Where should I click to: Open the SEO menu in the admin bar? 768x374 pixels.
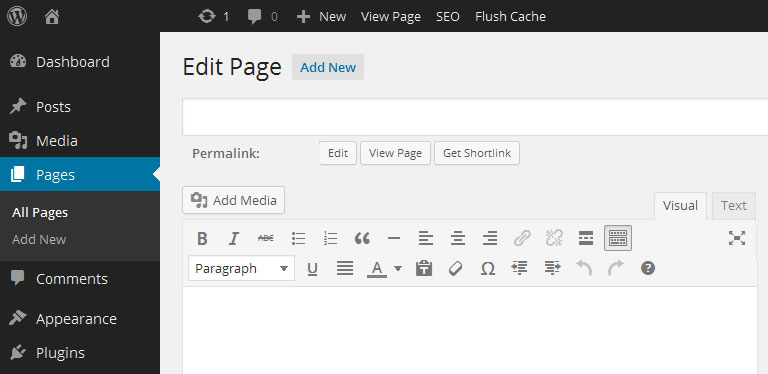448,17
